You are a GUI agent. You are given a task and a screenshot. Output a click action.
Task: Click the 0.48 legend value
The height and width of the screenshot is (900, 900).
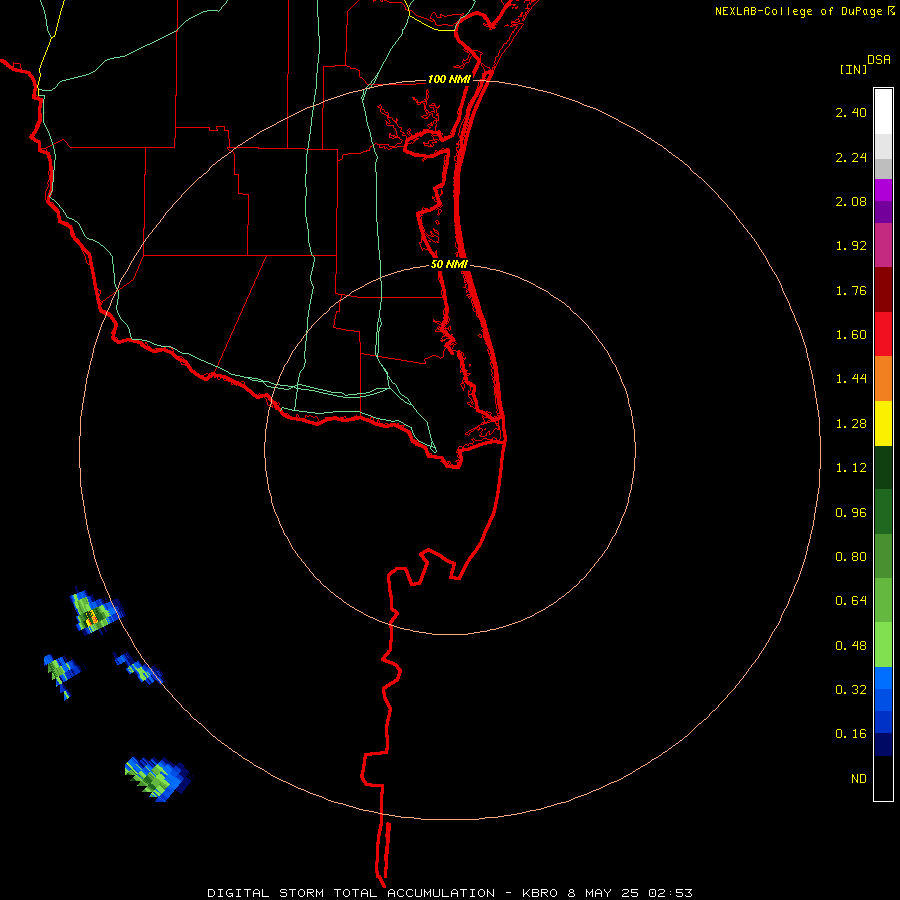pyautogui.click(x=851, y=646)
